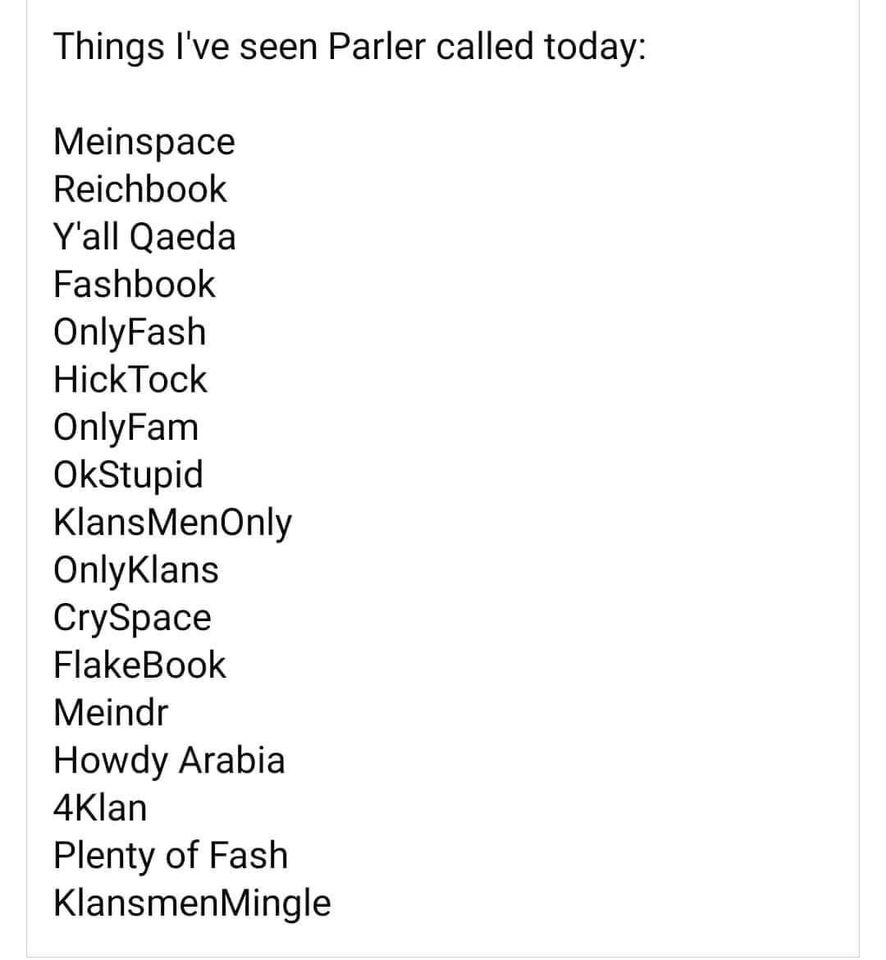Select the Howdy Arabia entry
This screenshot has height=960, width=886.
pyautogui.click(x=169, y=761)
